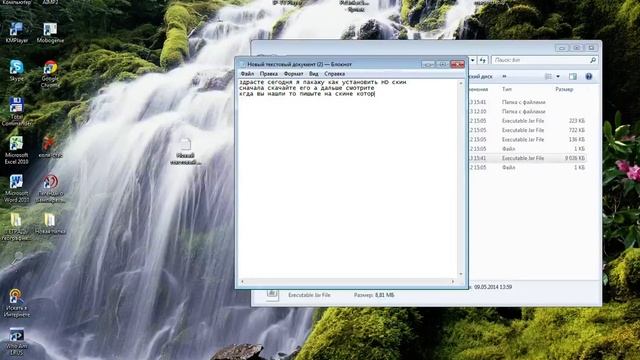Click the Explorer help question-mark icon
The image size is (640, 360).
coord(589,76)
